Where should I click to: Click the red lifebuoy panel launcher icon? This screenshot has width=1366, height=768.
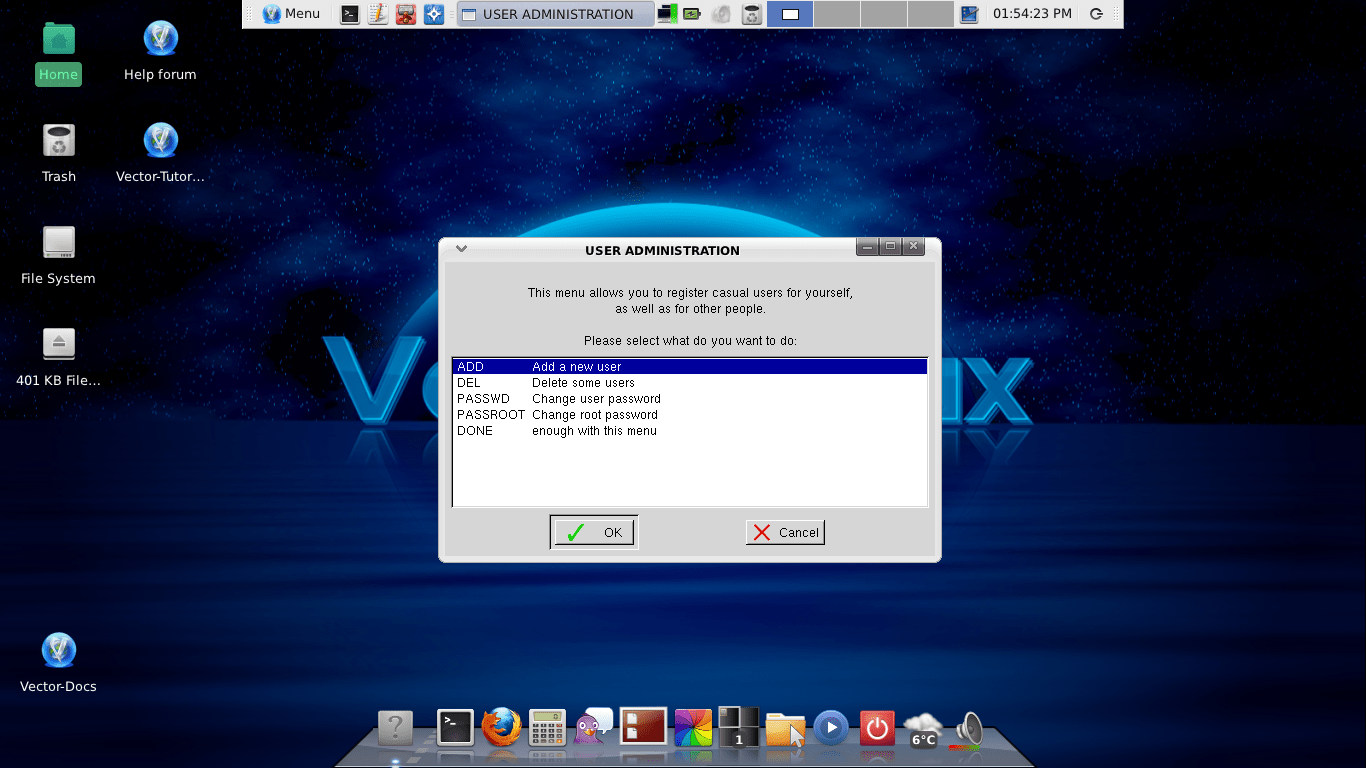pyautogui.click(x=406, y=14)
